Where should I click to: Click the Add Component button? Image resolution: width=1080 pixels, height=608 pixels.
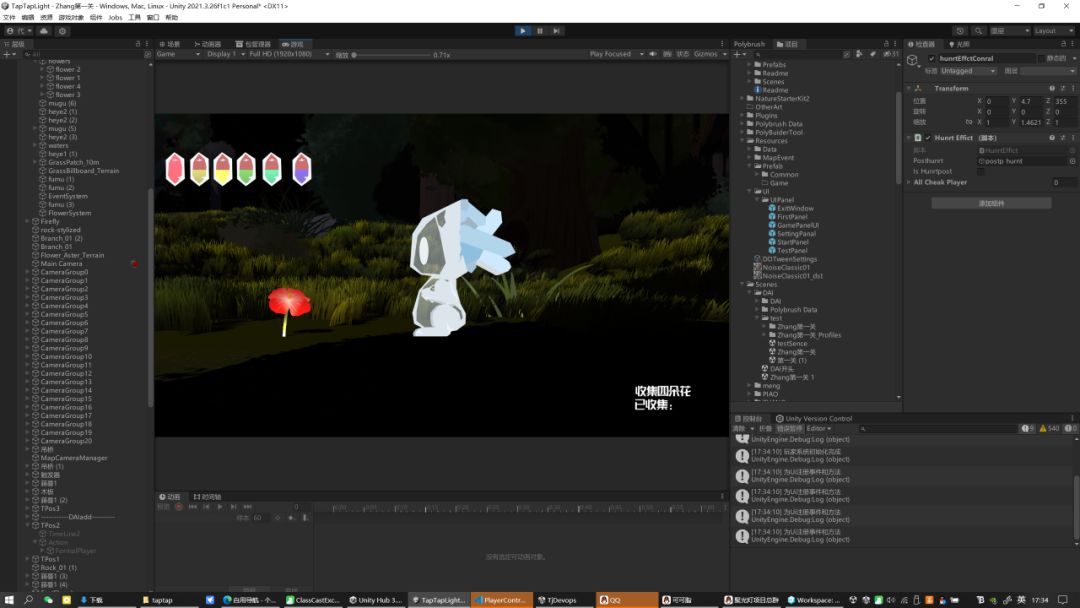coord(991,203)
